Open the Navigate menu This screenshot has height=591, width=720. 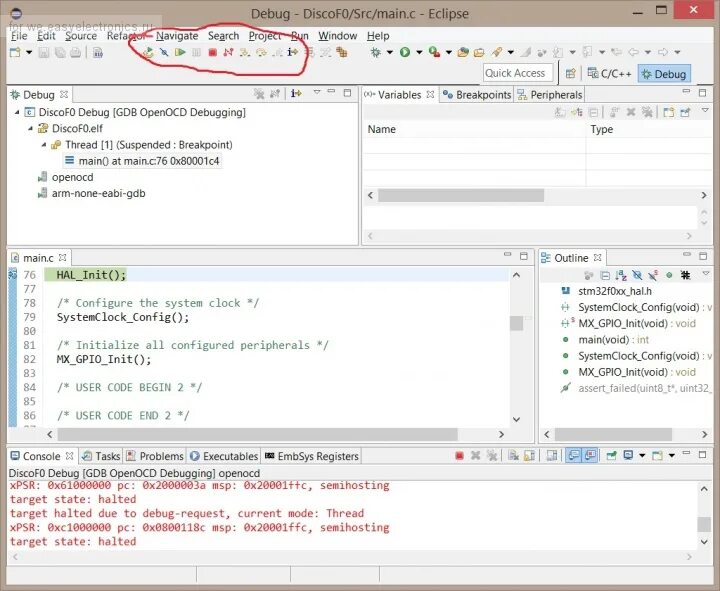[177, 36]
